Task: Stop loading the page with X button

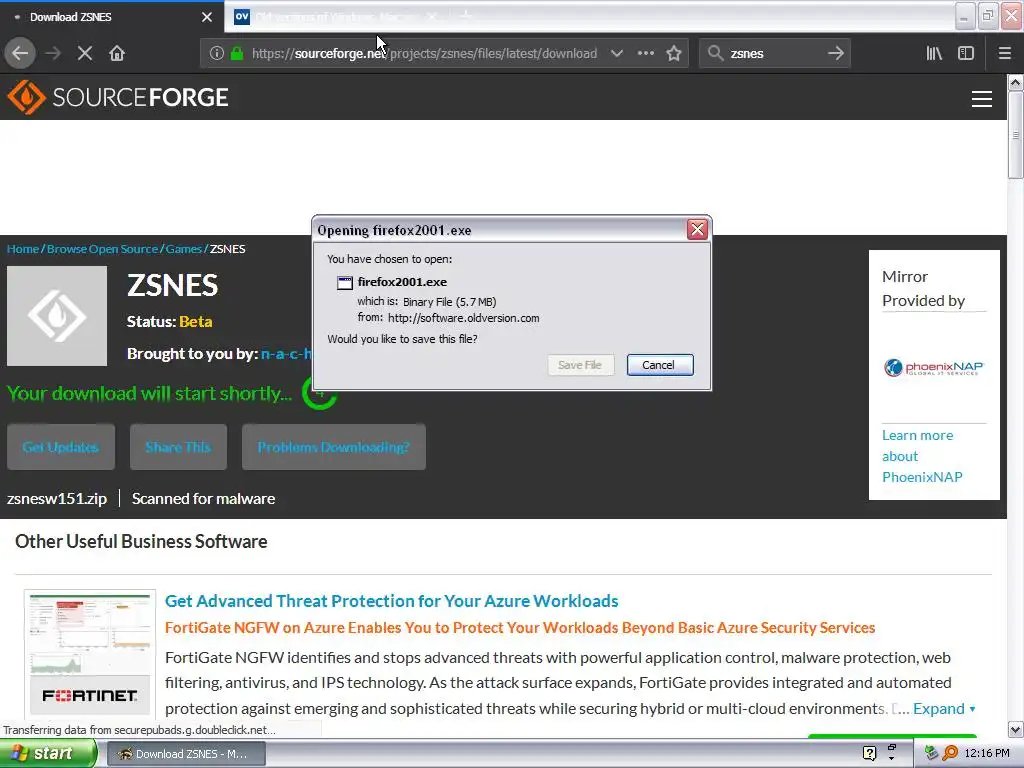Action: 85,53
